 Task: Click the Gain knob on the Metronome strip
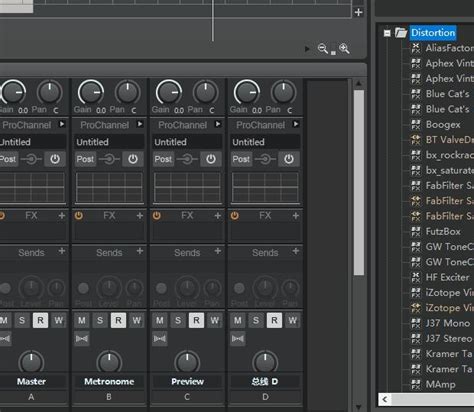[91, 92]
